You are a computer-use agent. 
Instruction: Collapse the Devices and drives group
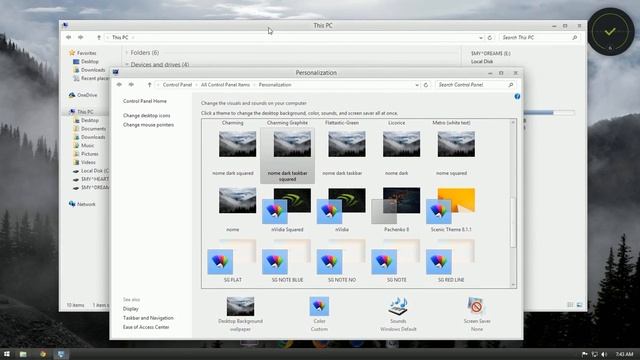[127, 64]
